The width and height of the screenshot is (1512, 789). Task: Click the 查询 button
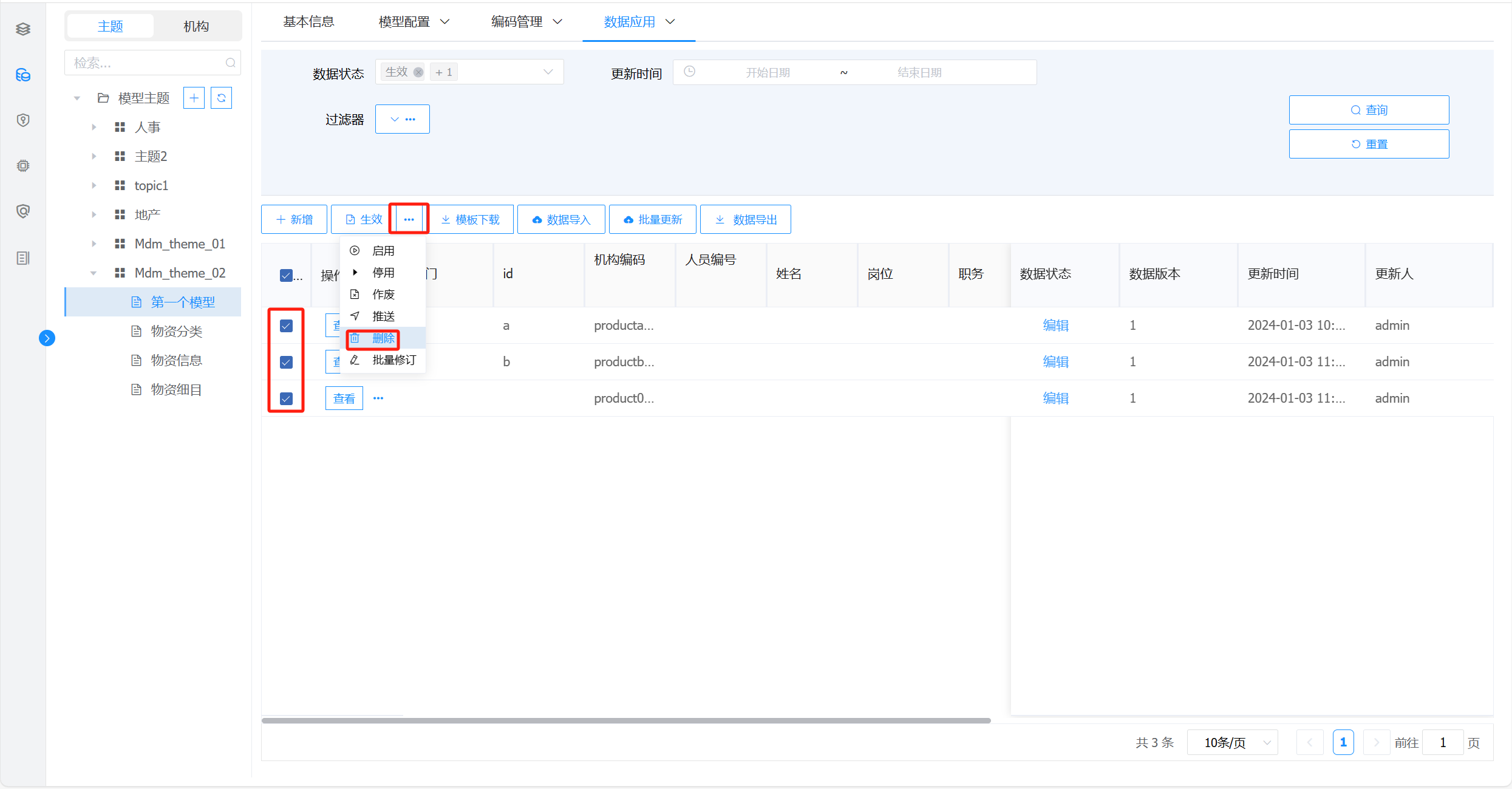tap(1369, 110)
